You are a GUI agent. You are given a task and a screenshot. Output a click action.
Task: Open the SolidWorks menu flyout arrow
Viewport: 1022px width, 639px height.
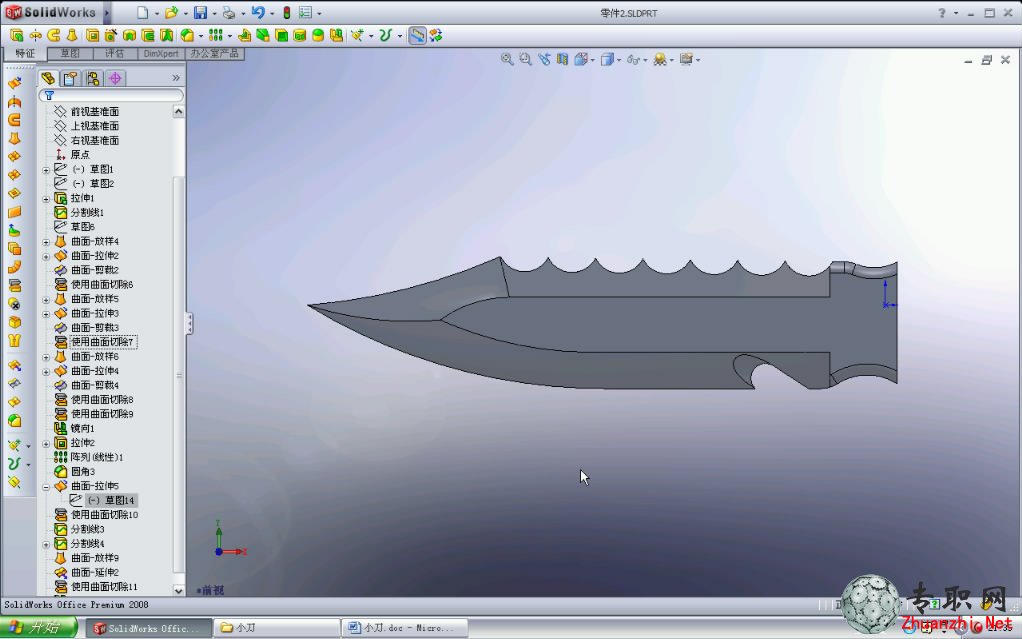click(107, 12)
